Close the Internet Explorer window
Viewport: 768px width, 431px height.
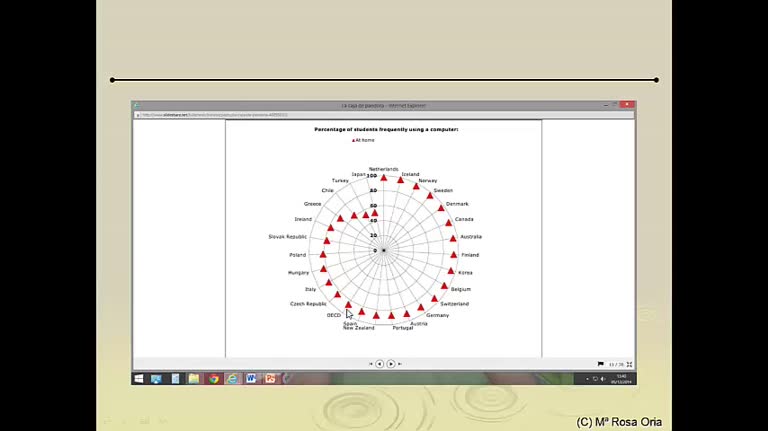point(627,104)
